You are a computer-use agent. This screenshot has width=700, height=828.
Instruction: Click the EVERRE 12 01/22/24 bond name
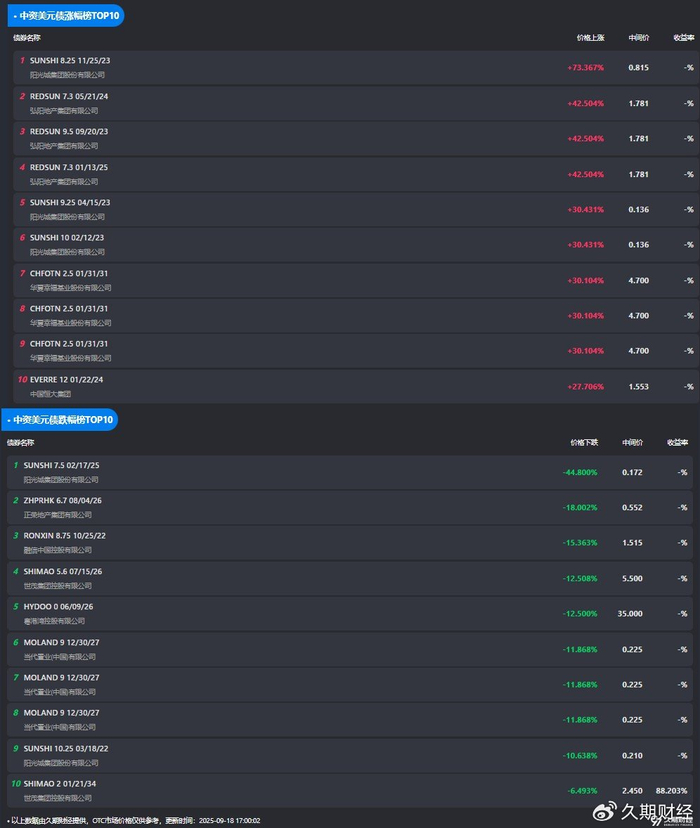click(66, 379)
